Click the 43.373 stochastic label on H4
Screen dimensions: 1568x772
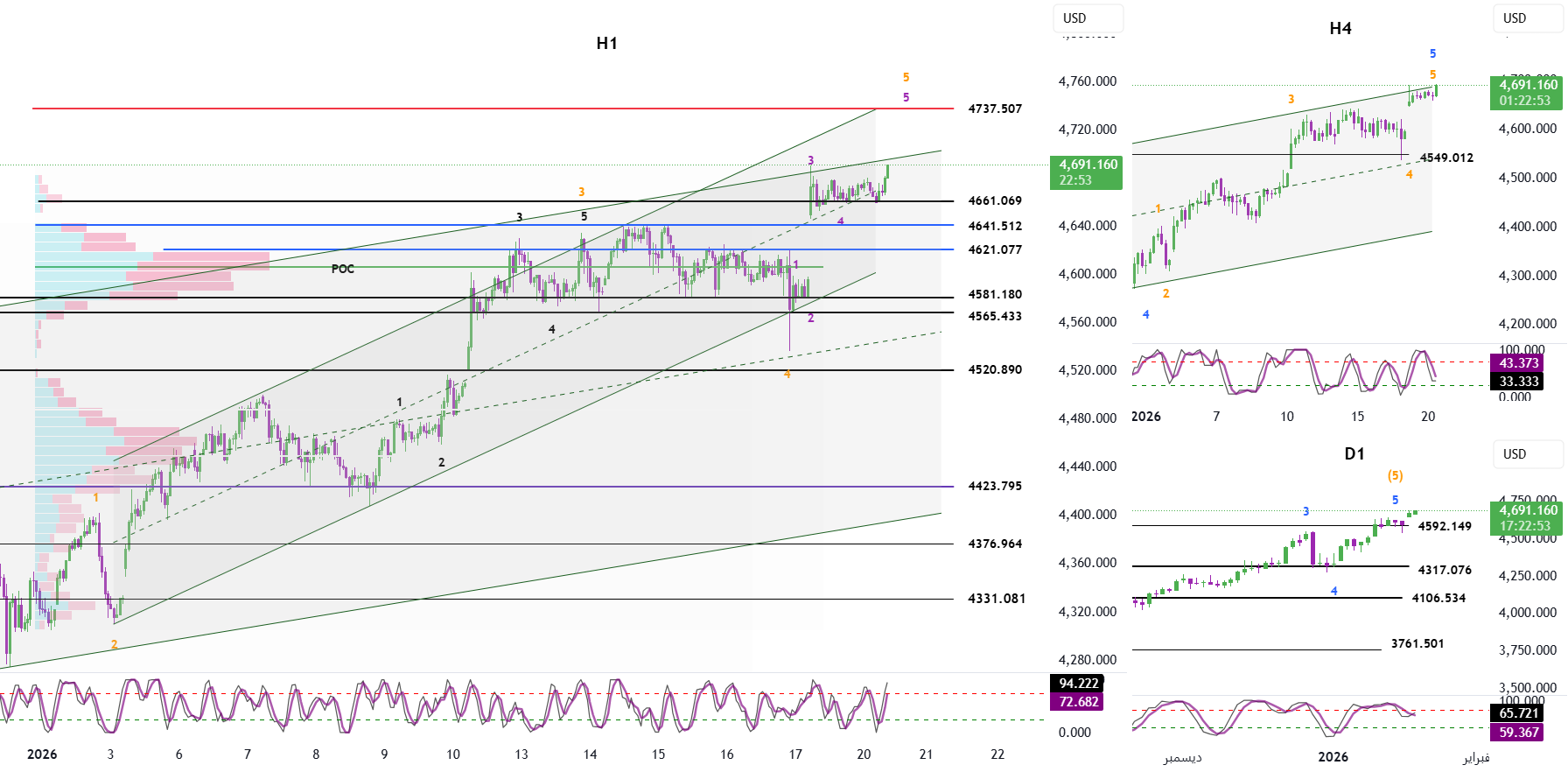(1518, 363)
